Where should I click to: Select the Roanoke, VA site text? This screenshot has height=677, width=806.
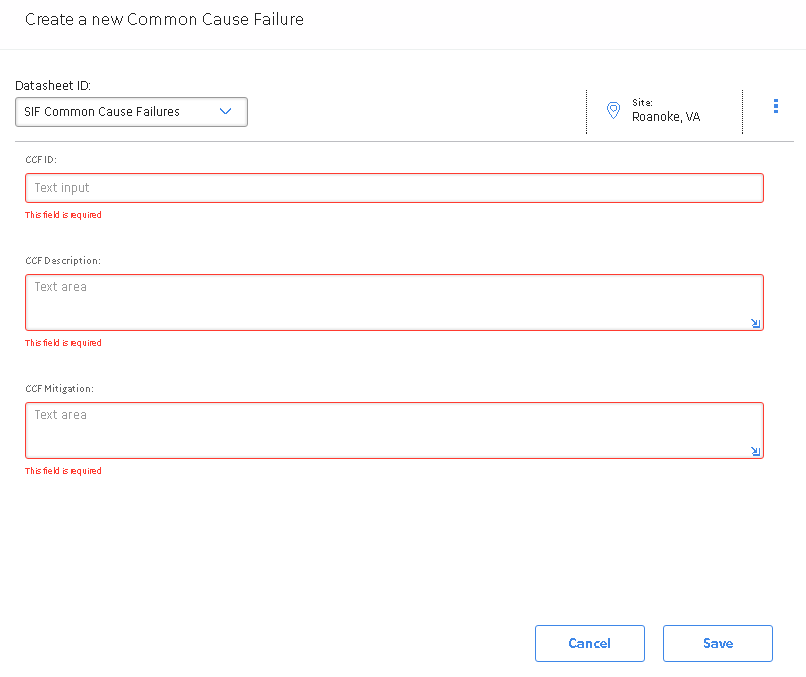(666, 117)
